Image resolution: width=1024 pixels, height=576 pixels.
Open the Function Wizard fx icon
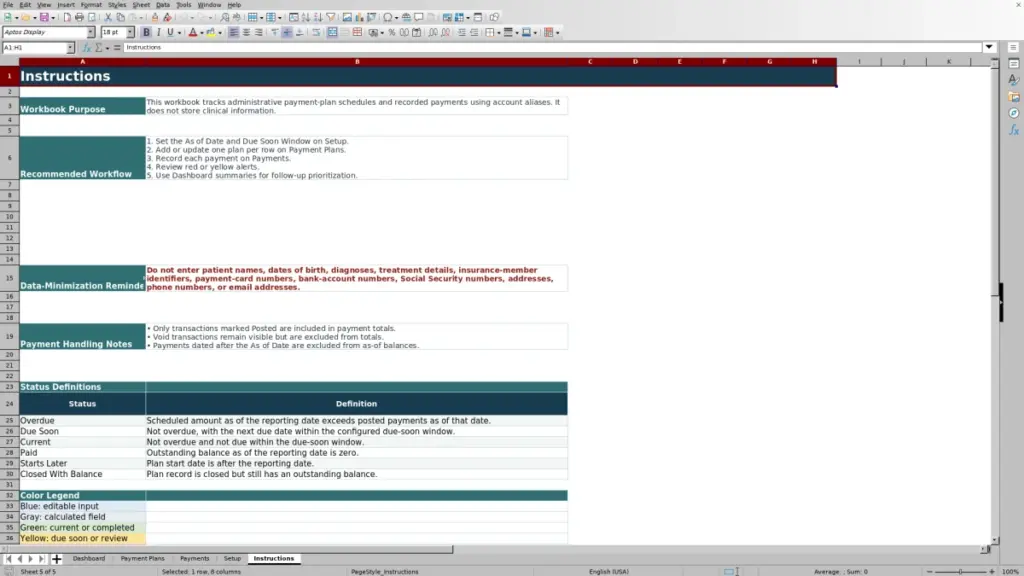[86, 48]
